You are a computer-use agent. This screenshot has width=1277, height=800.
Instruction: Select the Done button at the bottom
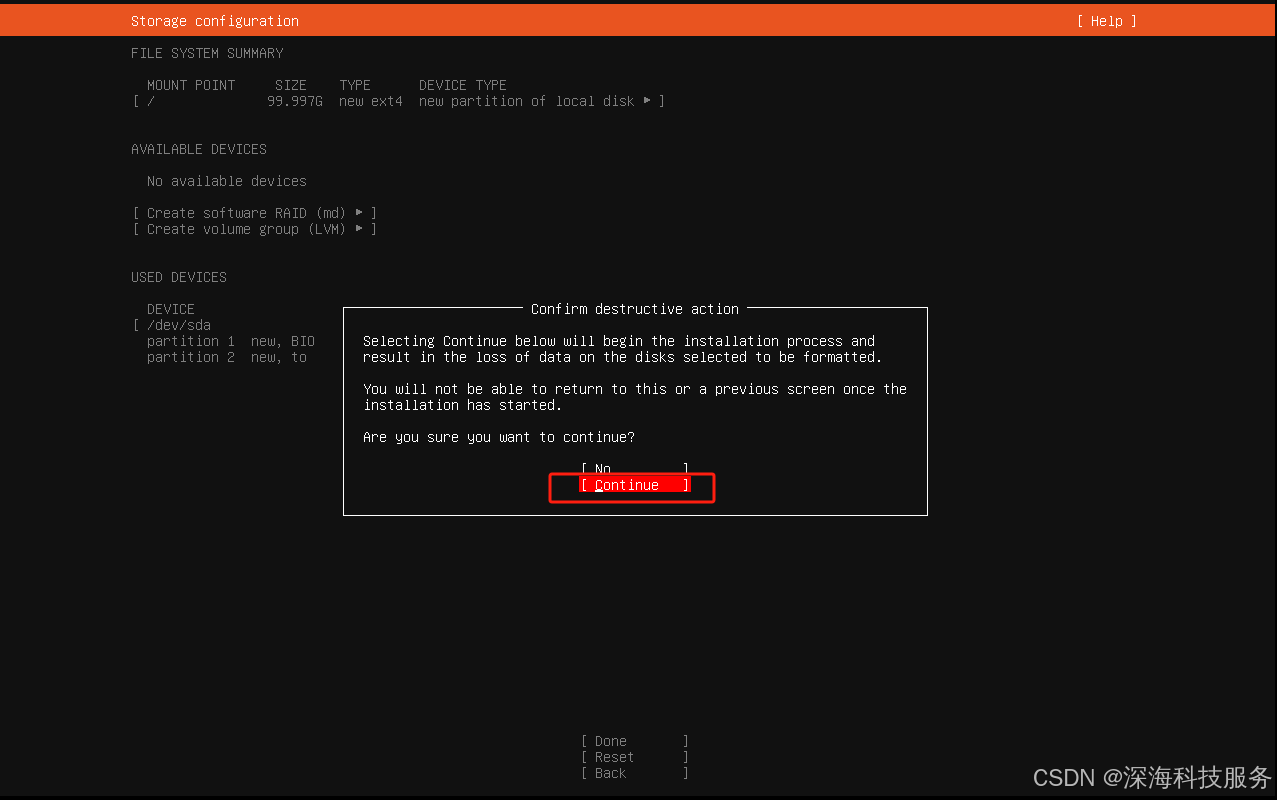635,741
